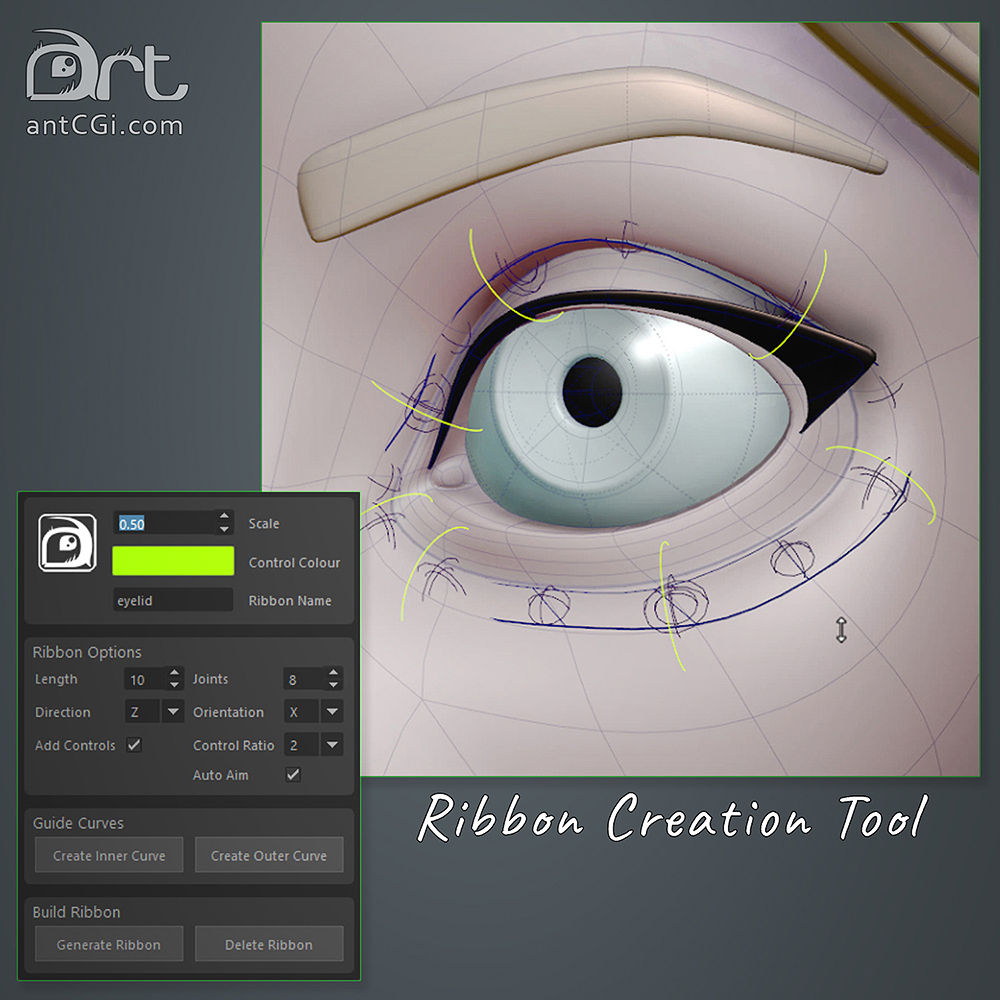
Task: Increase Length using the up arrow
Action: [x=175, y=673]
